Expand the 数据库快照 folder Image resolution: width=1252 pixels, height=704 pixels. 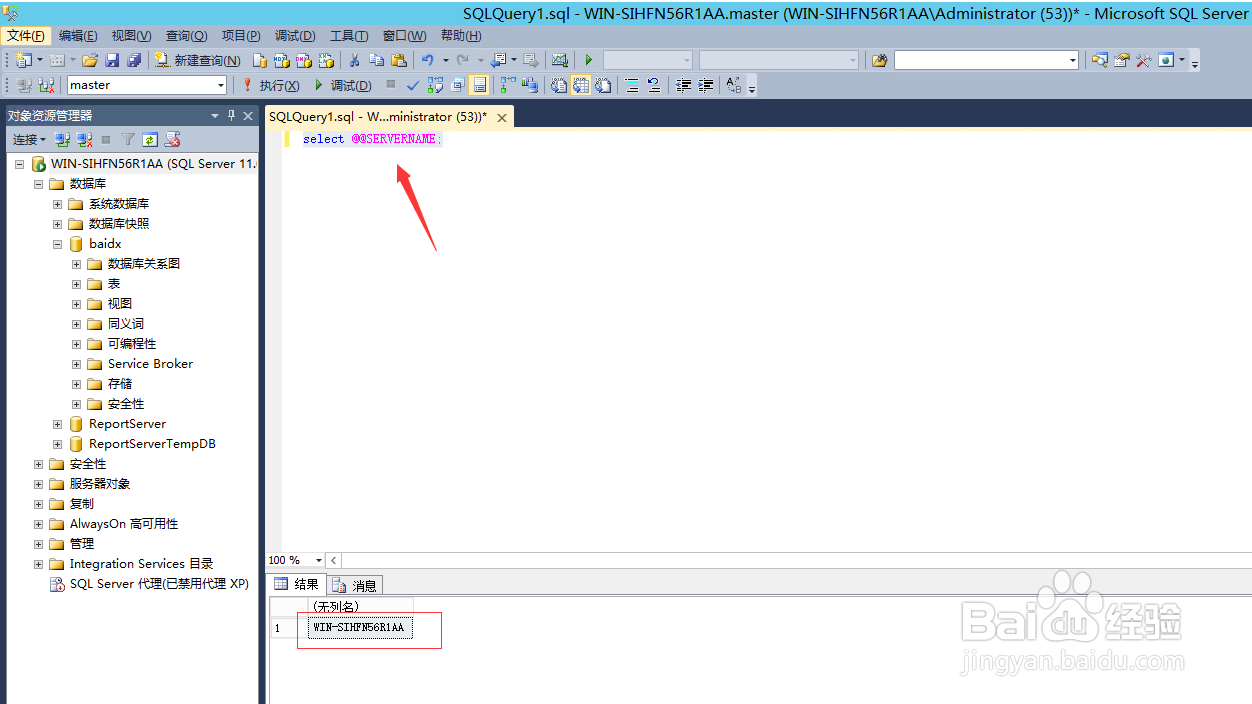[x=58, y=224]
